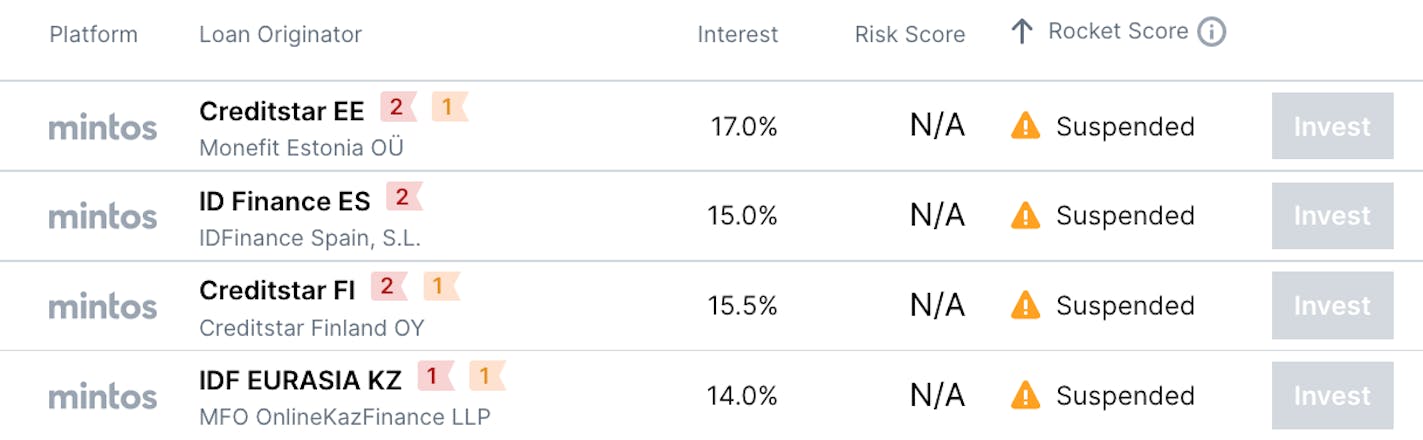Viewport: 1423px width, 440px height.
Task: Click Invest for Creditstar EE
Action: [1332, 126]
